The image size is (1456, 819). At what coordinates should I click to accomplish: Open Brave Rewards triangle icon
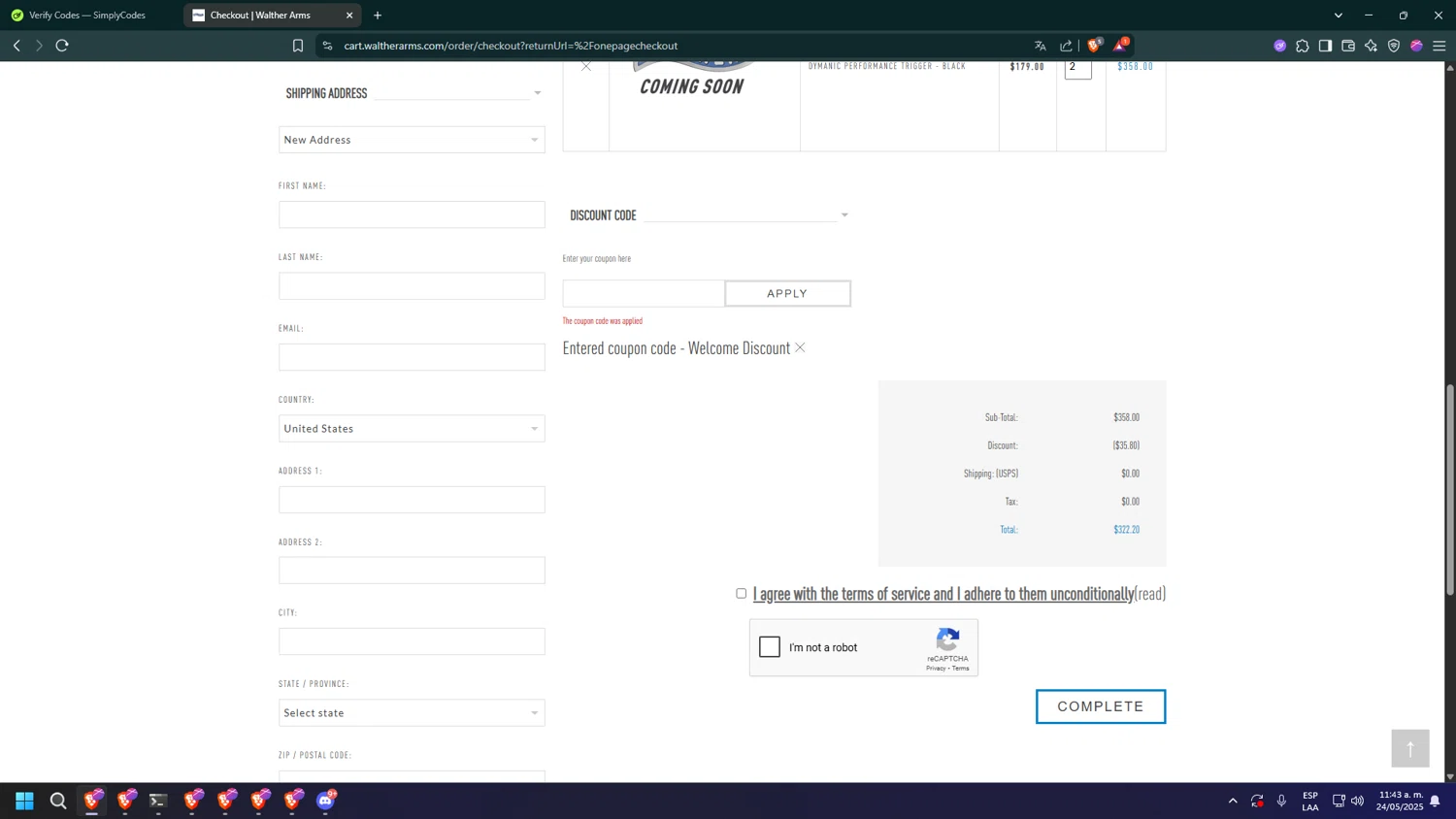point(1120,45)
